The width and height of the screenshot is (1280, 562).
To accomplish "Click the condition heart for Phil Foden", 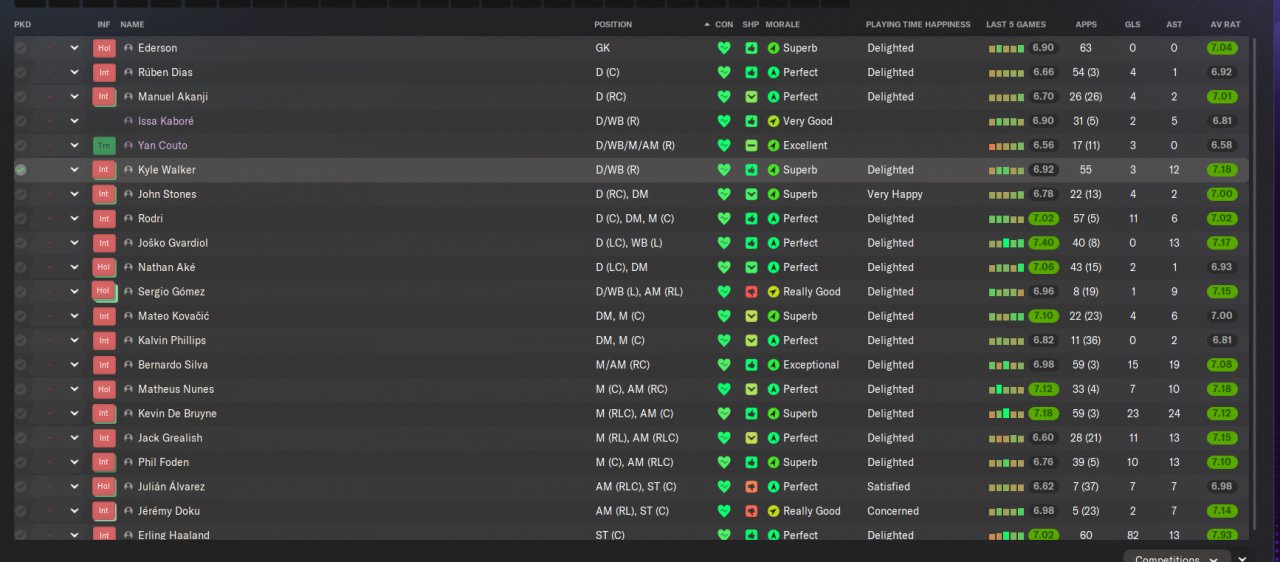I will click(724, 462).
